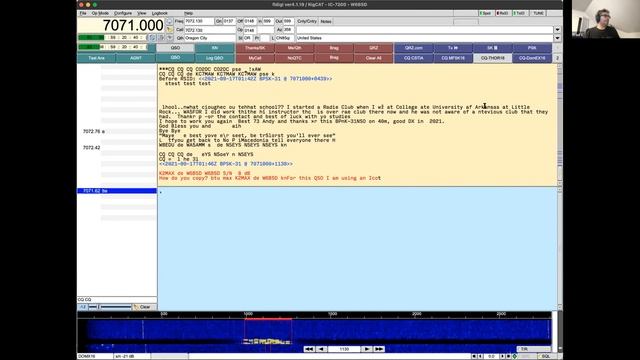Click the Tx macro button
Viewport: 640px width, 360px height.
pos(453,48)
